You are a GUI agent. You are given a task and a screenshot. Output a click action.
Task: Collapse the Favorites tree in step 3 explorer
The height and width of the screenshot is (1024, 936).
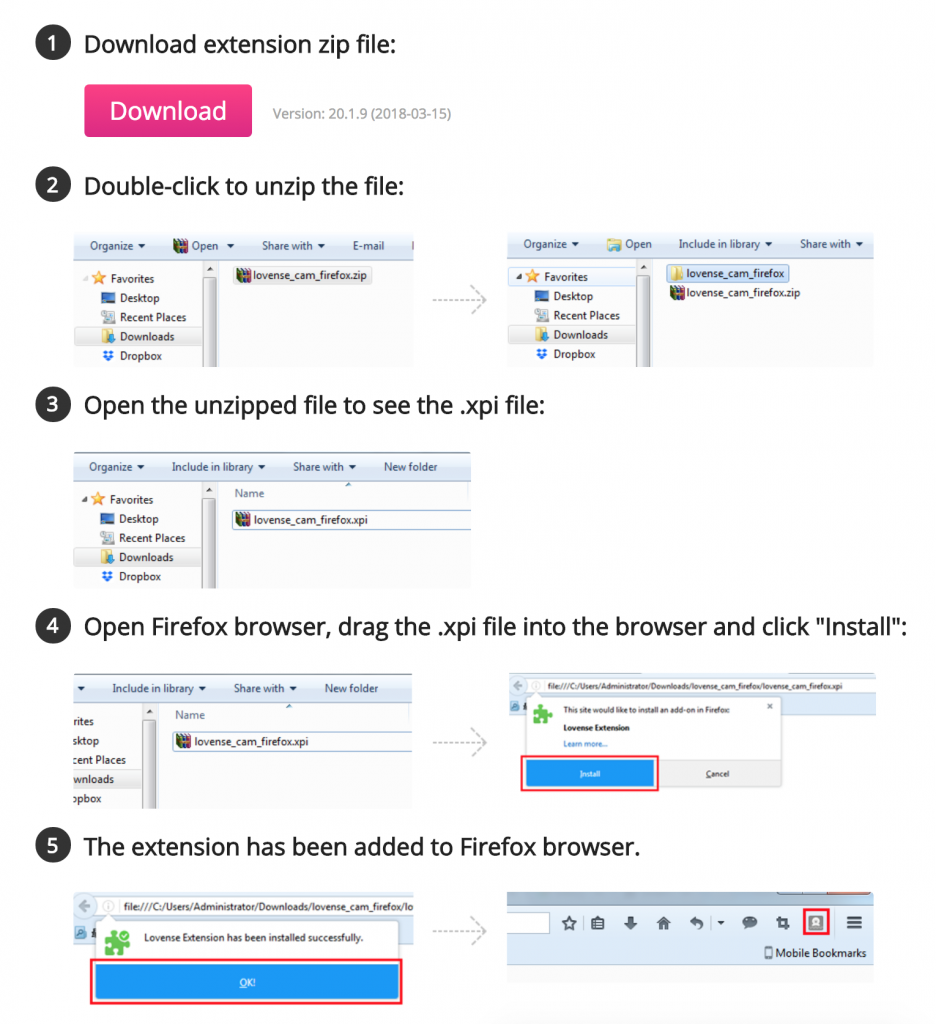click(84, 500)
